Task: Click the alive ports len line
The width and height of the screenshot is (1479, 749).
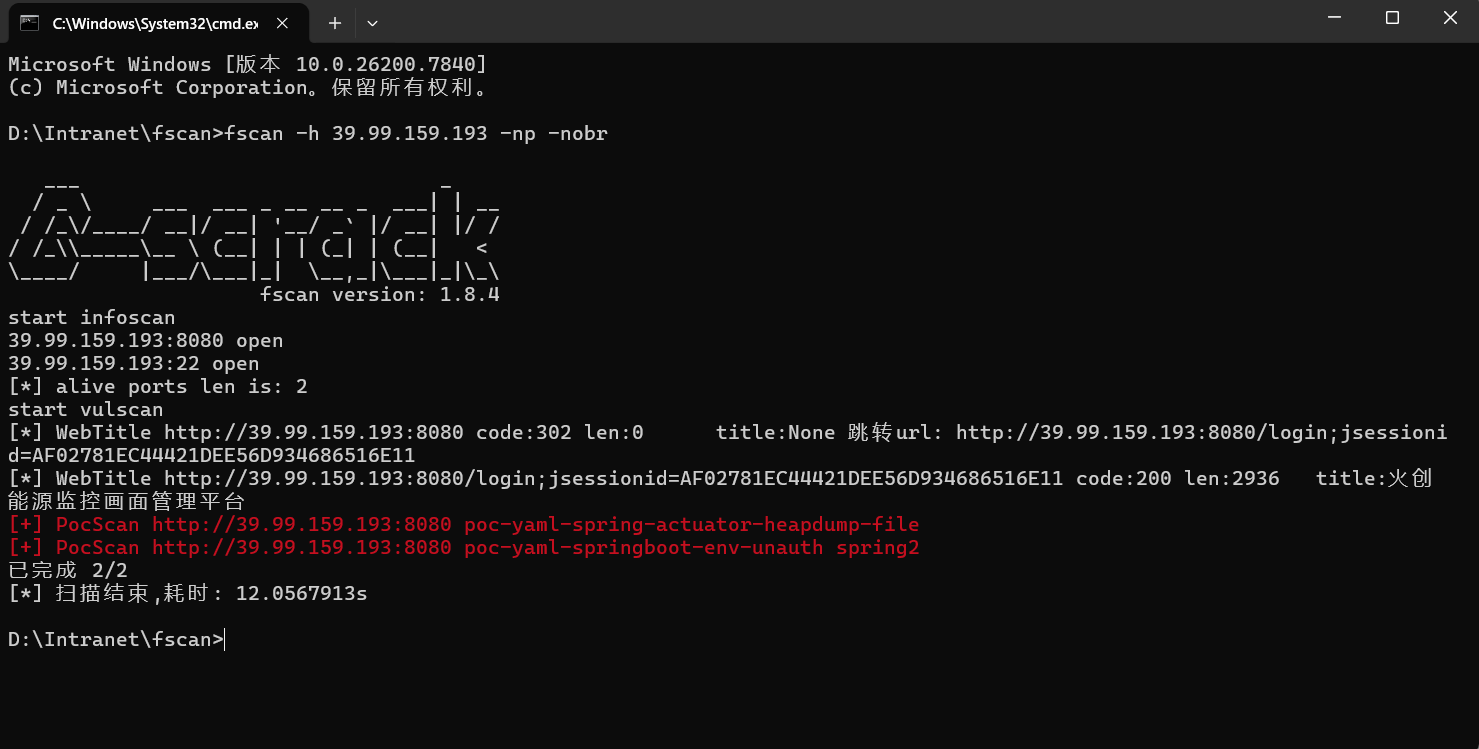Action: click(157, 387)
